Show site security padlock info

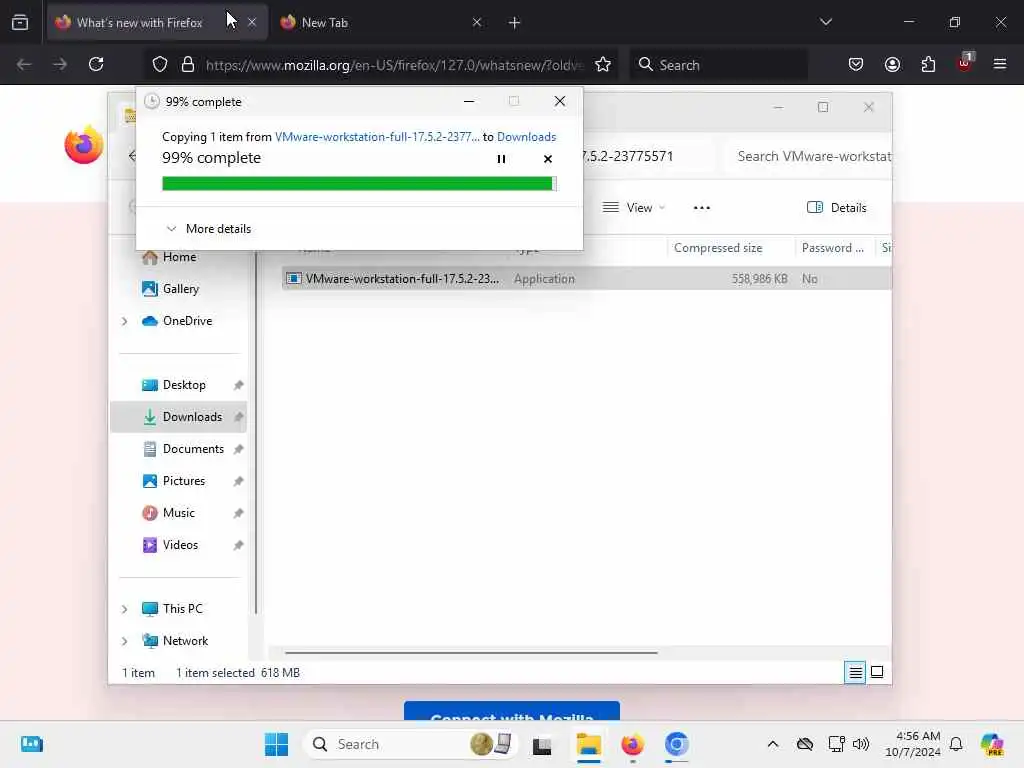coord(188,64)
